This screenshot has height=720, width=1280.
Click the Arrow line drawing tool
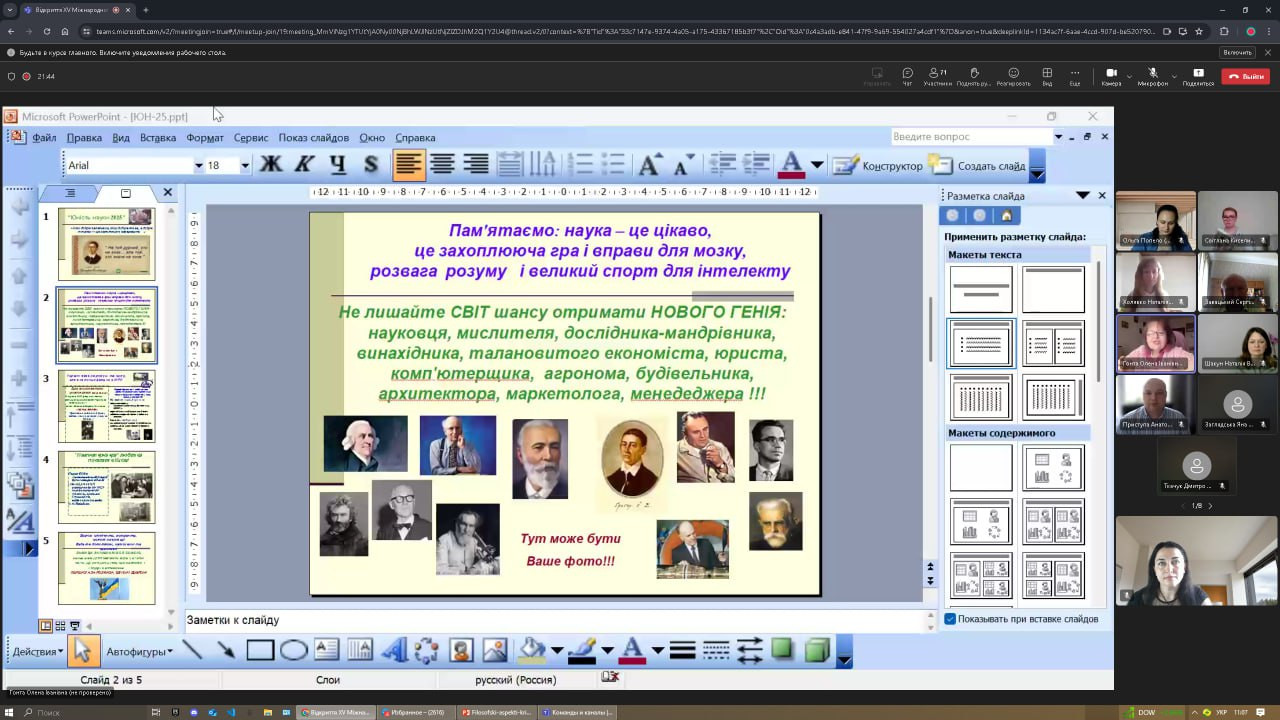tap(226, 651)
